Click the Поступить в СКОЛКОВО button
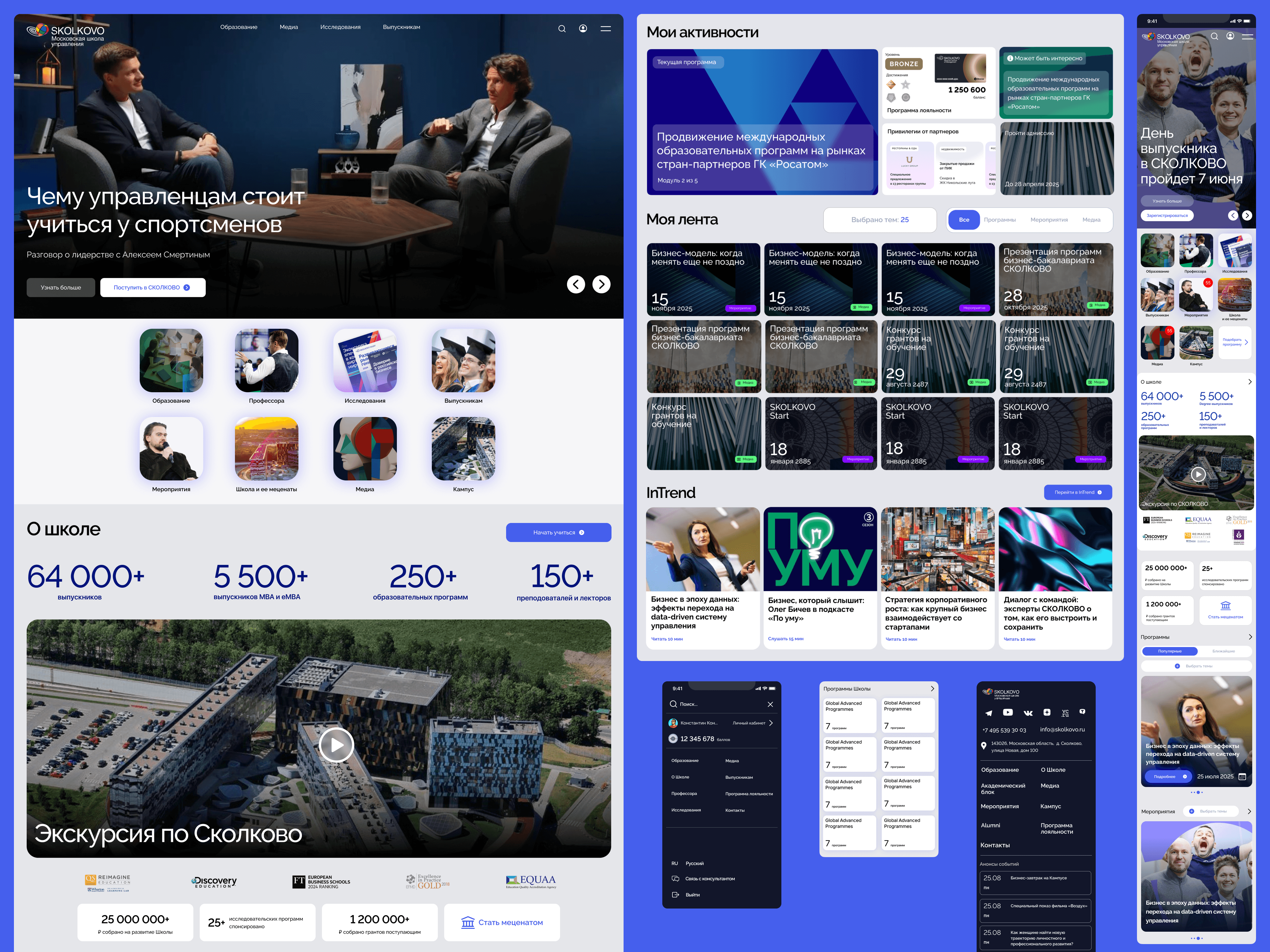 (153, 288)
